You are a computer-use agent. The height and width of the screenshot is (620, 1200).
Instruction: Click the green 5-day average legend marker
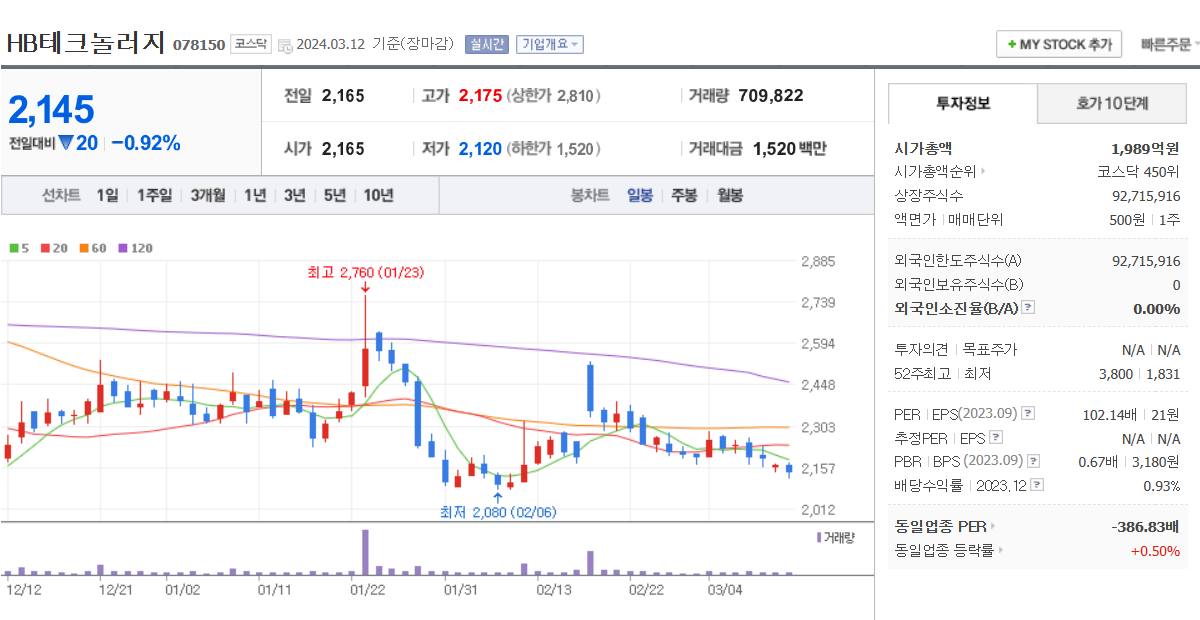click(13, 248)
